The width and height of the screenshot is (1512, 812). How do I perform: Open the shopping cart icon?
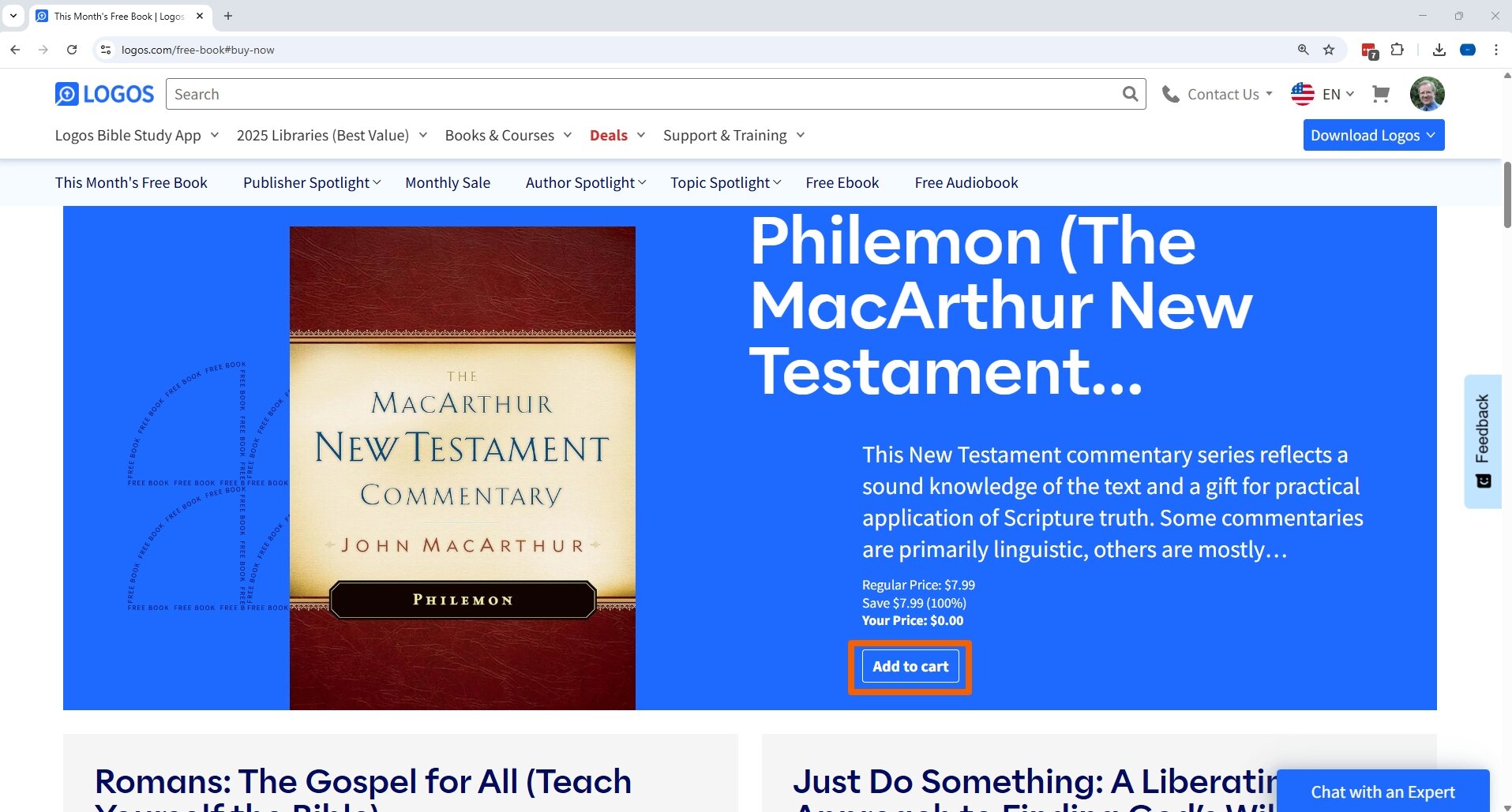coord(1380,94)
